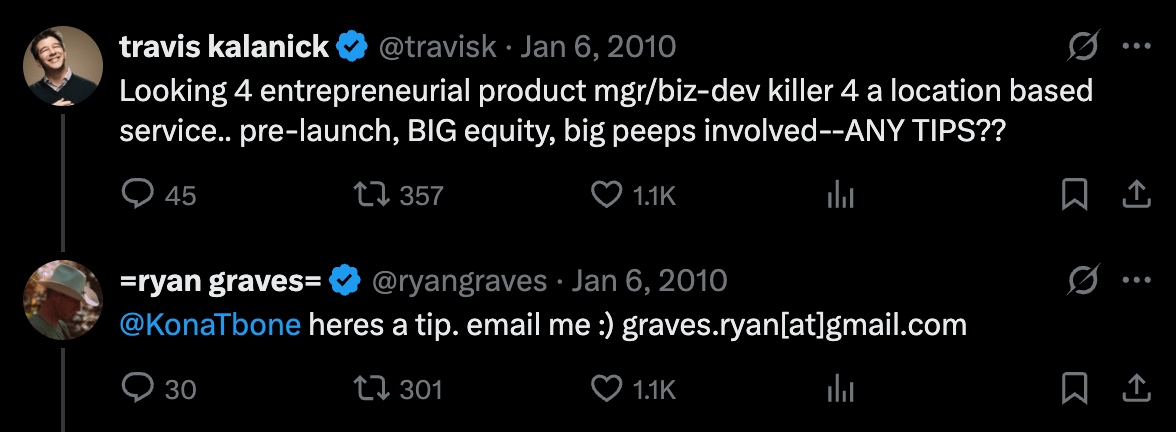View analytics for ryan graves' tweet

coord(840,388)
